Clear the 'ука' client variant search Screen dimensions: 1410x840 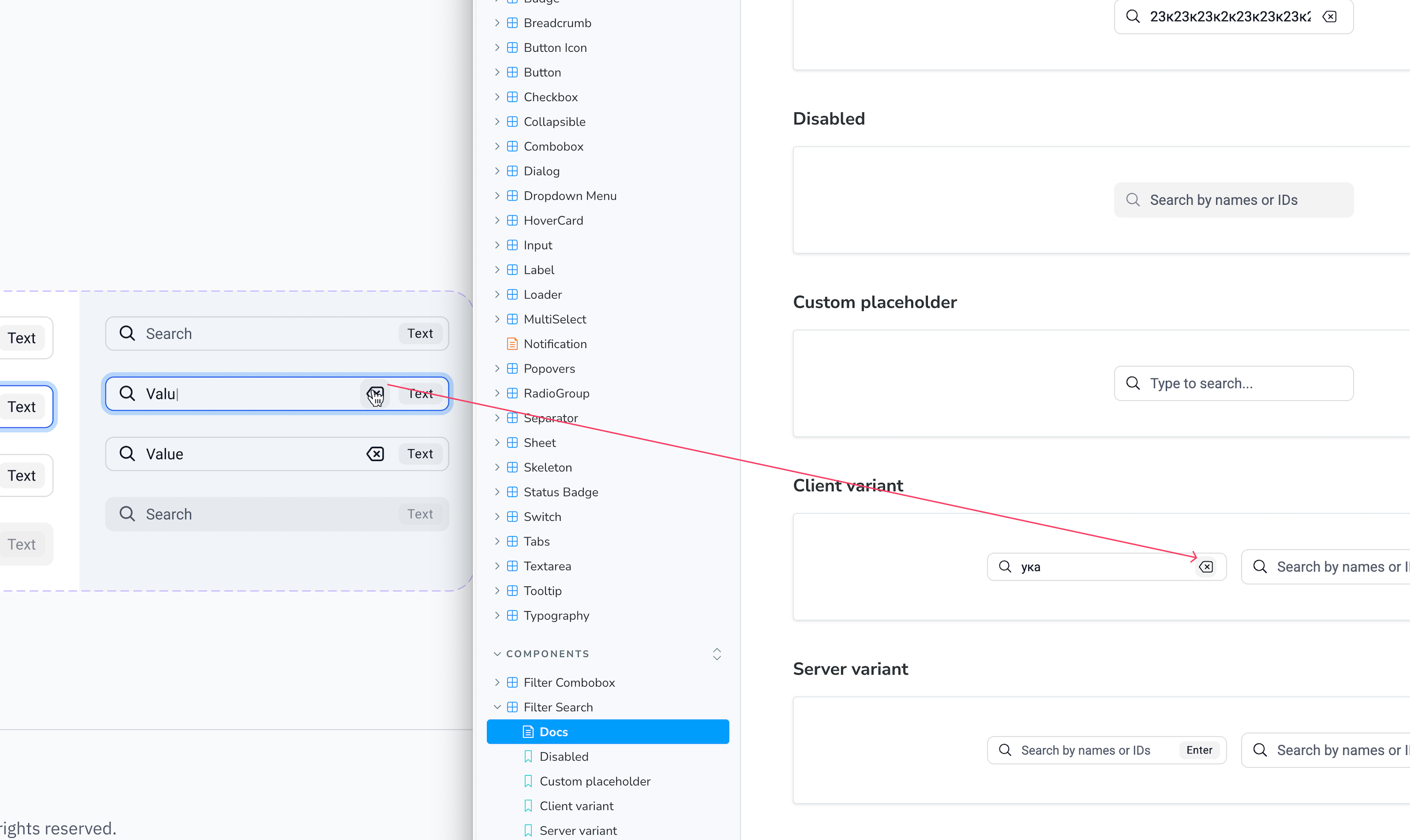tap(1206, 566)
